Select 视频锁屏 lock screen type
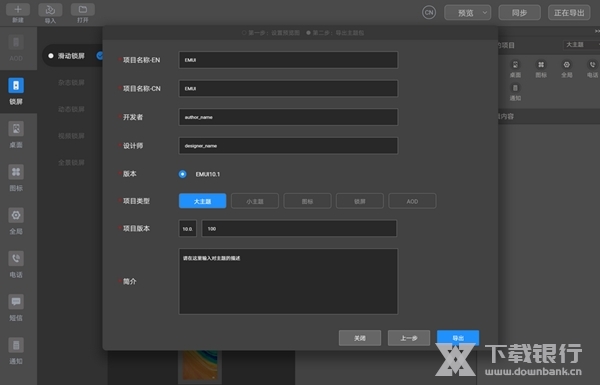 click(71, 136)
